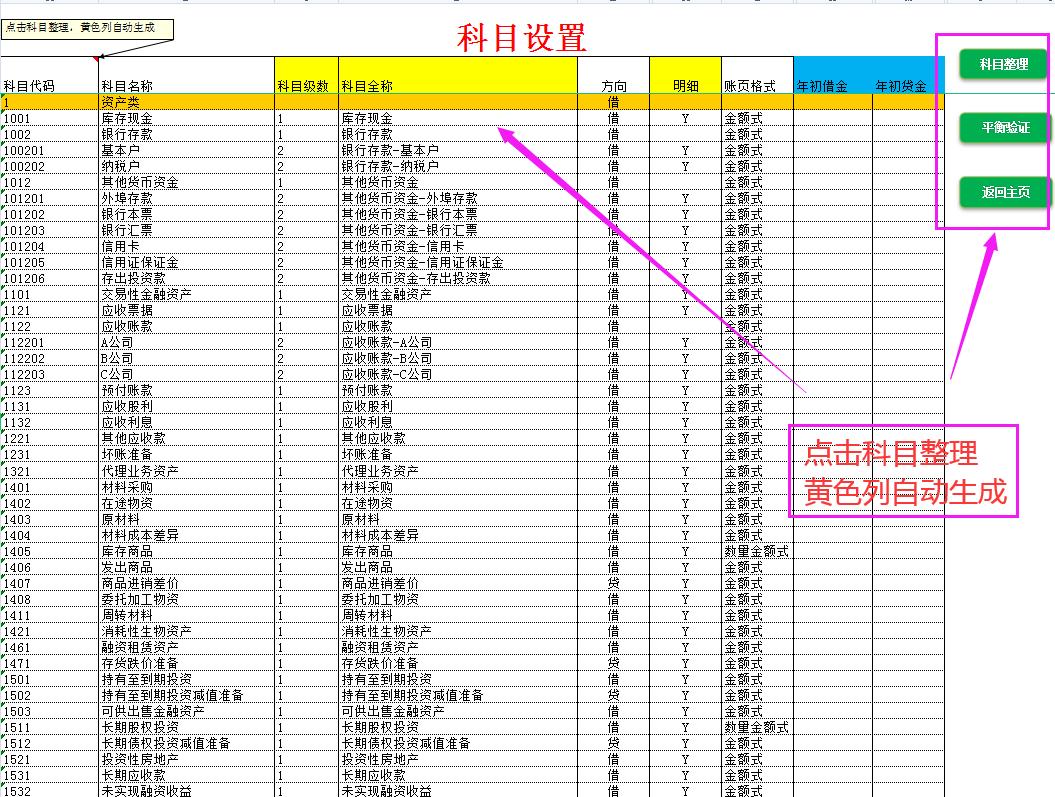
Task: Click account code cell 100202
Action: pyautogui.click(x=50, y=166)
